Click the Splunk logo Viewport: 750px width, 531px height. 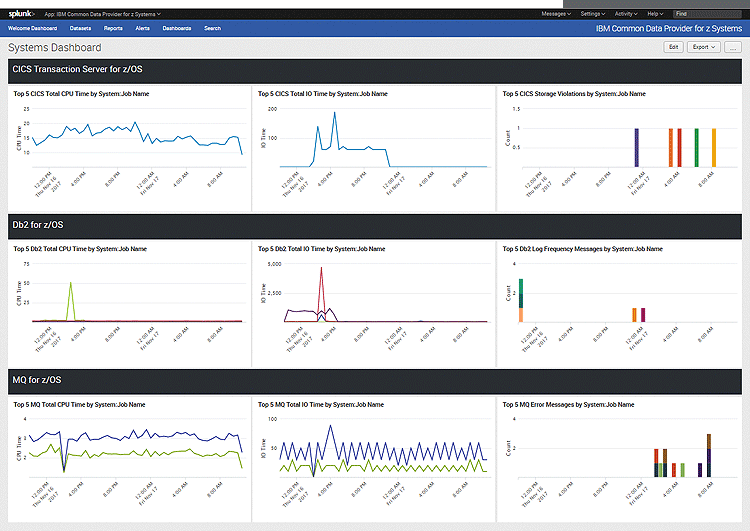point(22,14)
